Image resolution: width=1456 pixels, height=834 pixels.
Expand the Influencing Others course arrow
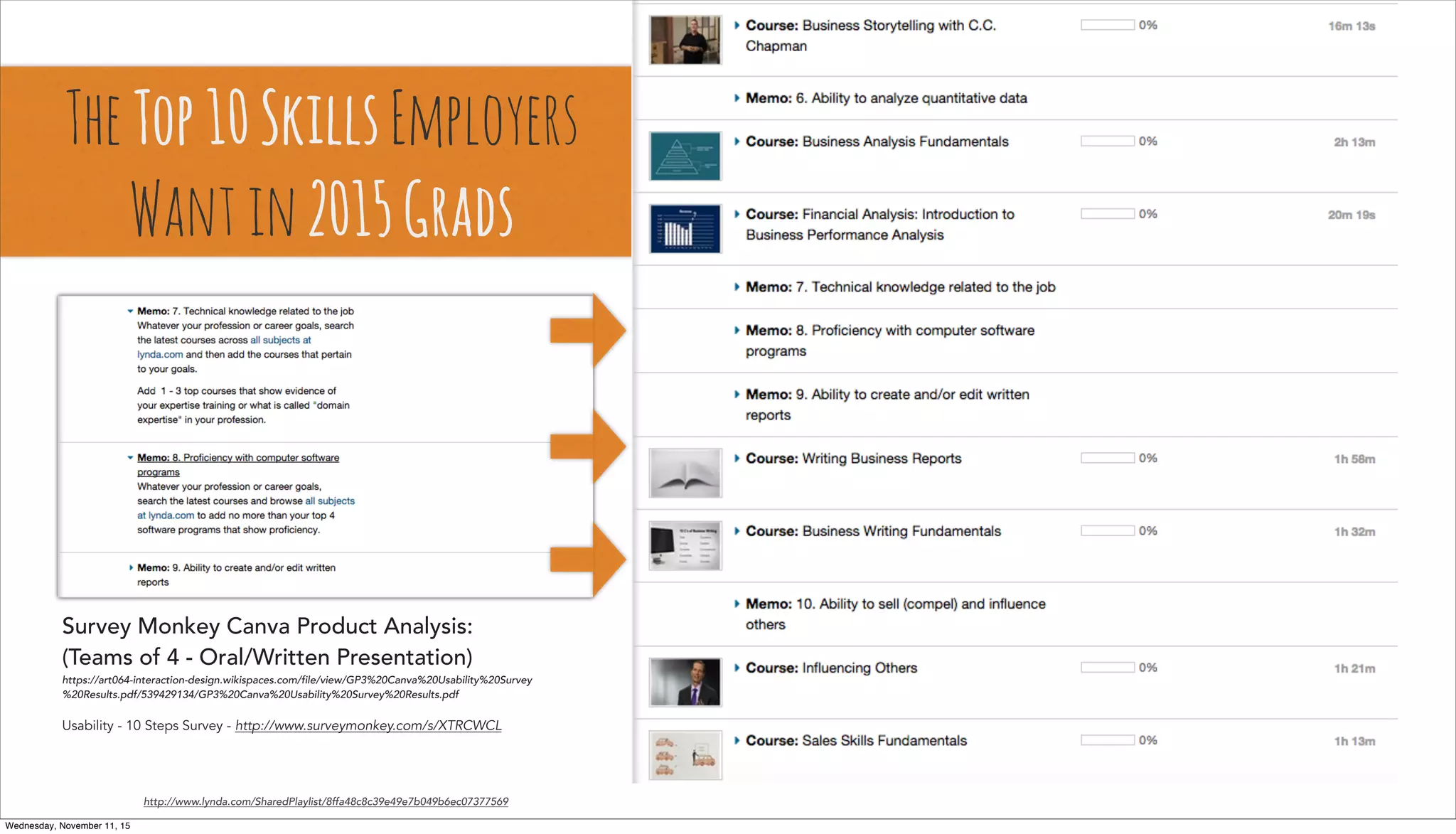737,668
